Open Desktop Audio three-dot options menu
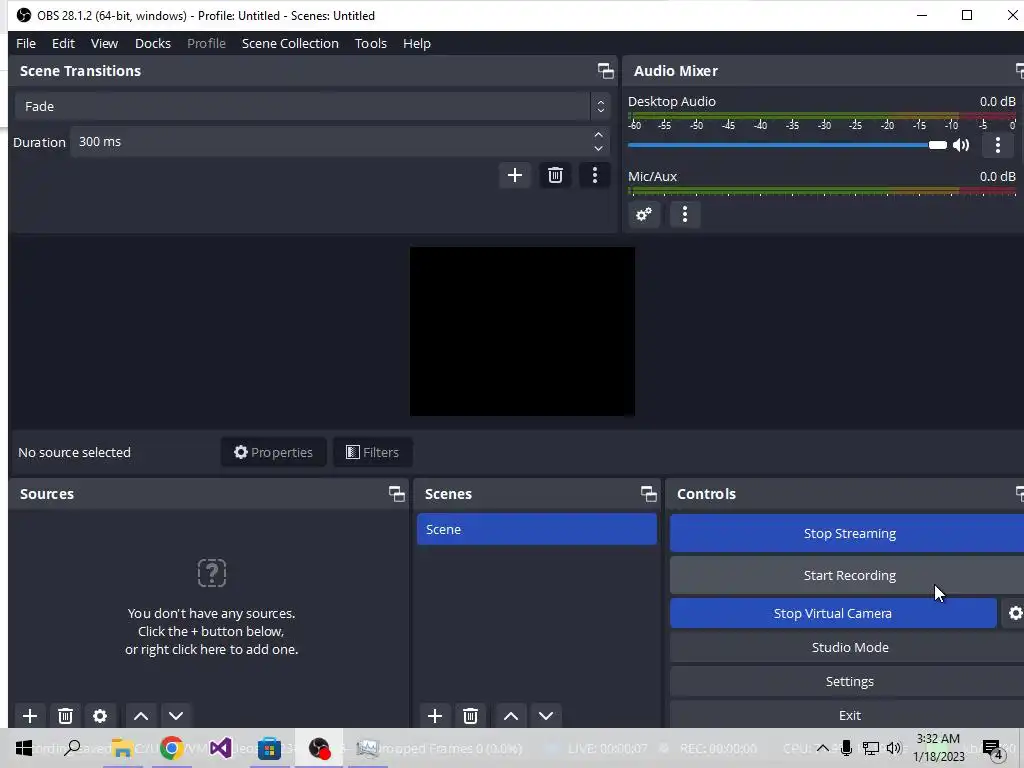The image size is (1024, 768). click(x=997, y=145)
